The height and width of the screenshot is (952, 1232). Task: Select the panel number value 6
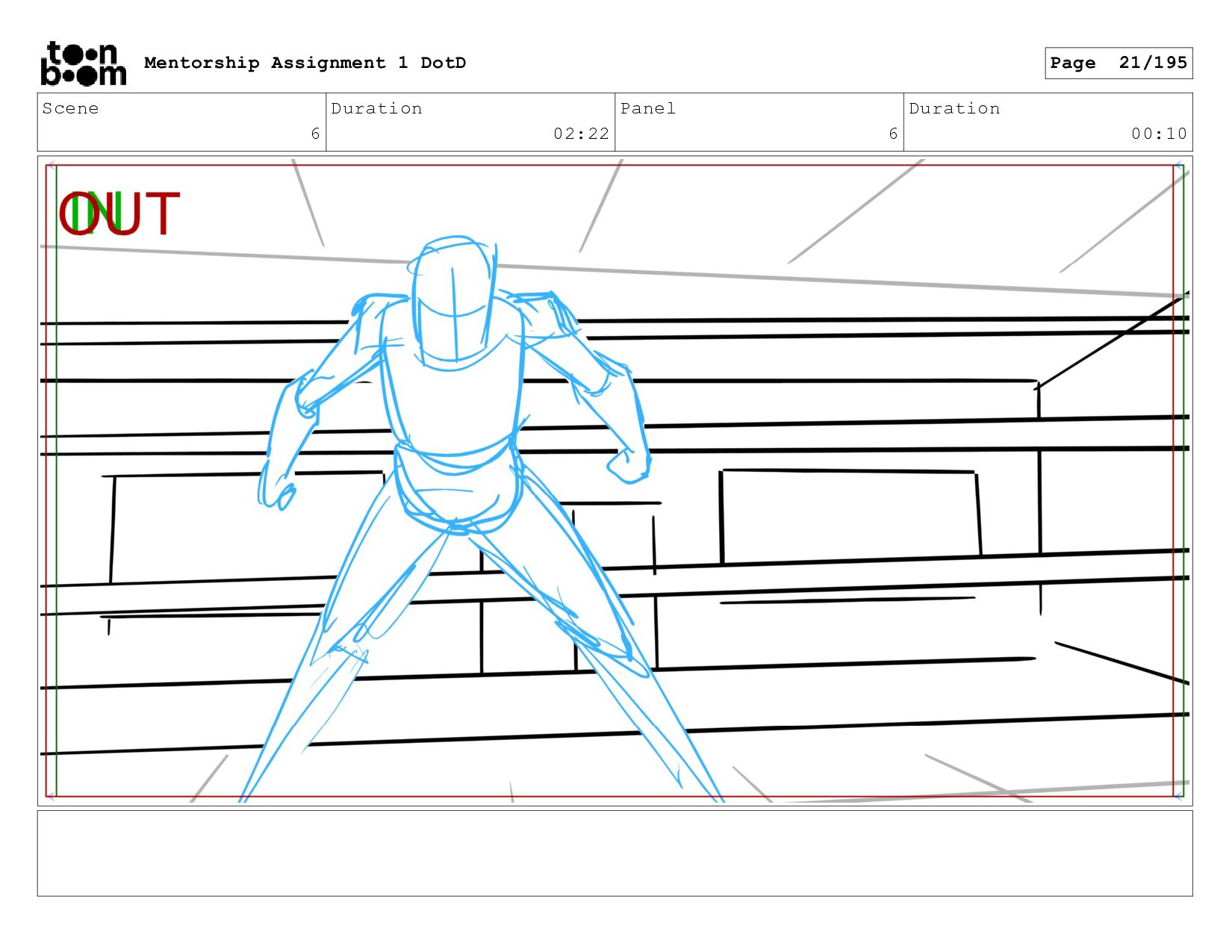pyautogui.click(x=892, y=134)
